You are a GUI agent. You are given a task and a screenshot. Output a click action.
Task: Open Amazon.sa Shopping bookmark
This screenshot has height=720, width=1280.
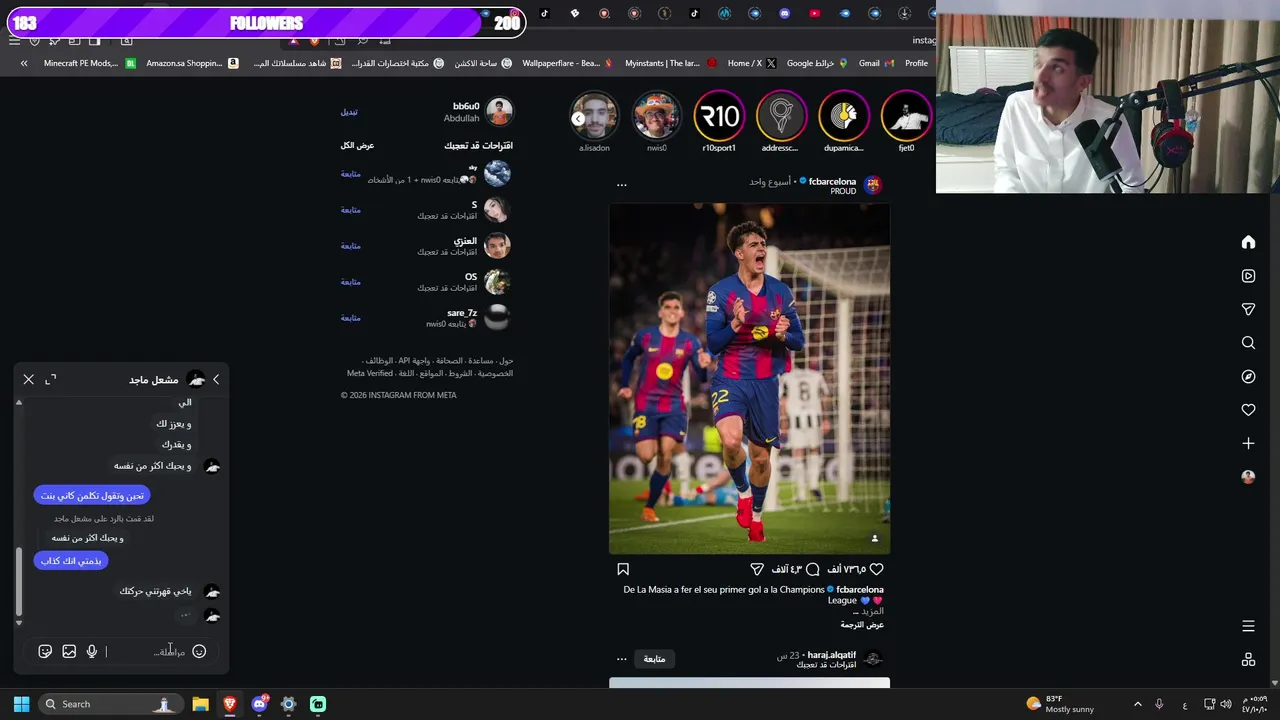[192, 63]
